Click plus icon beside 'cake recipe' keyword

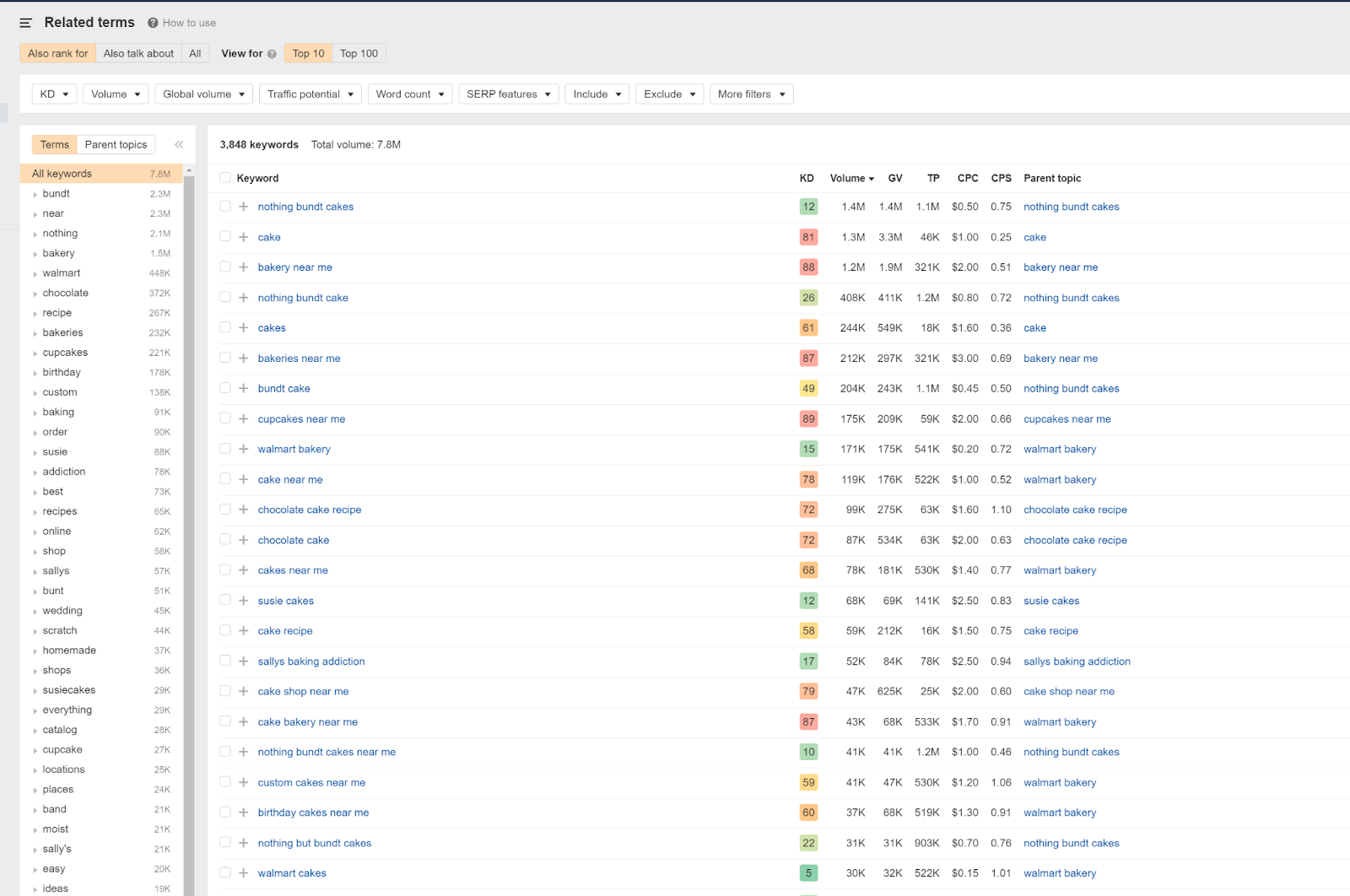[243, 631]
